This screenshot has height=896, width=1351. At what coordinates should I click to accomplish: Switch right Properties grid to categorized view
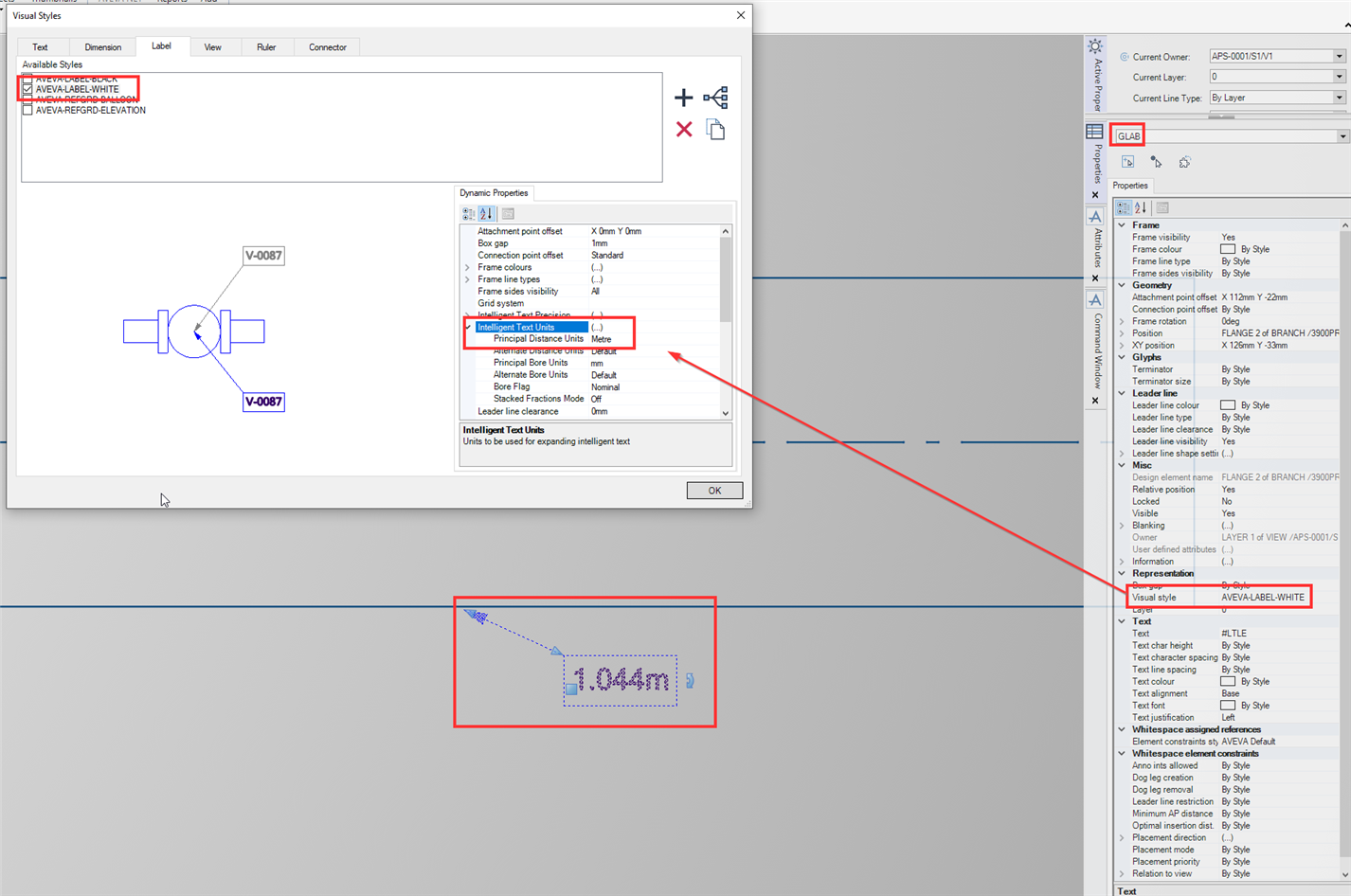(x=1124, y=208)
